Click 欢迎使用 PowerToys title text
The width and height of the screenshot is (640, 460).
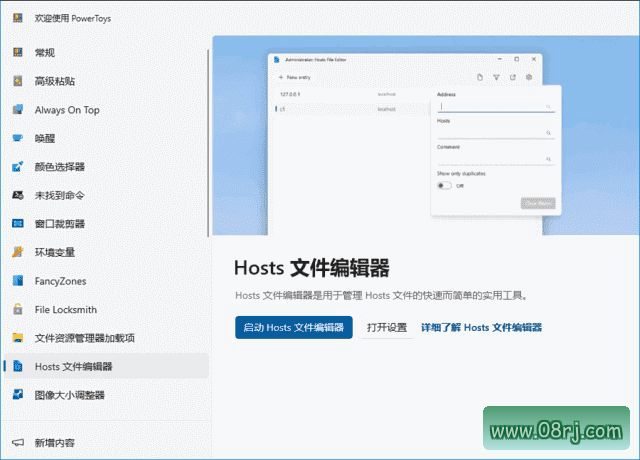tap(73, 18)
